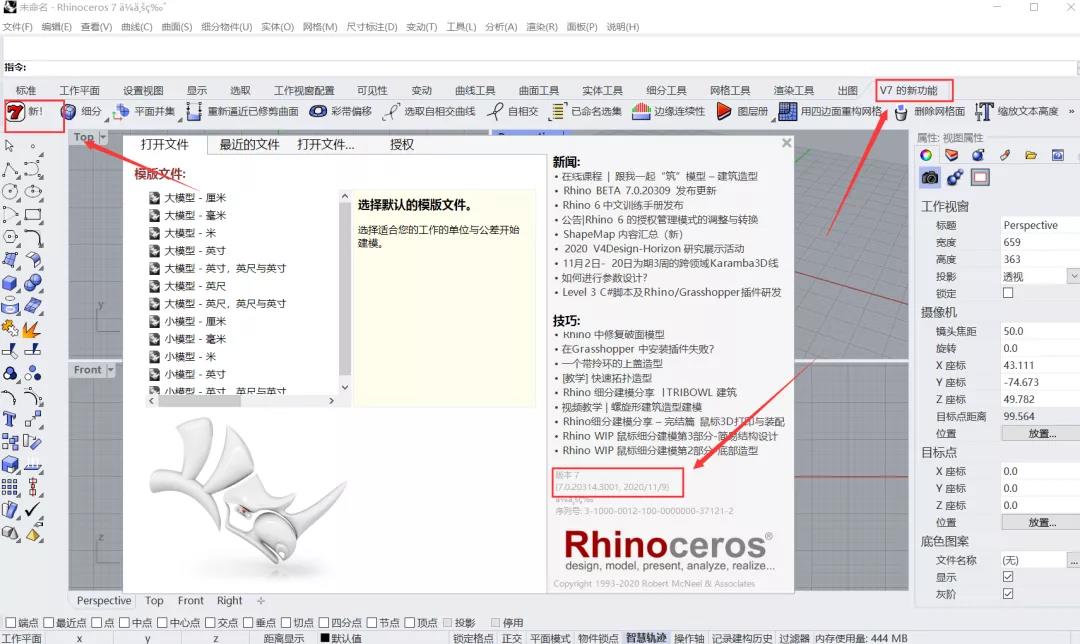Screen dimensions: 1080x644
Task: Select the text T tool in sidebar
Action: click(10, 419)
